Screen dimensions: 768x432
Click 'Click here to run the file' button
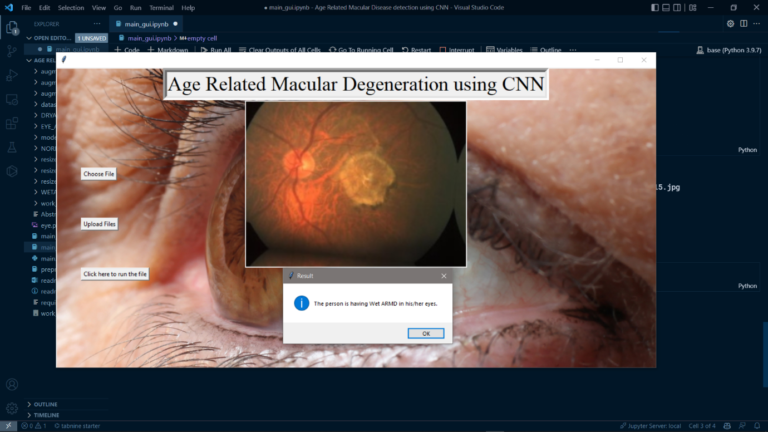click(115, 274)
